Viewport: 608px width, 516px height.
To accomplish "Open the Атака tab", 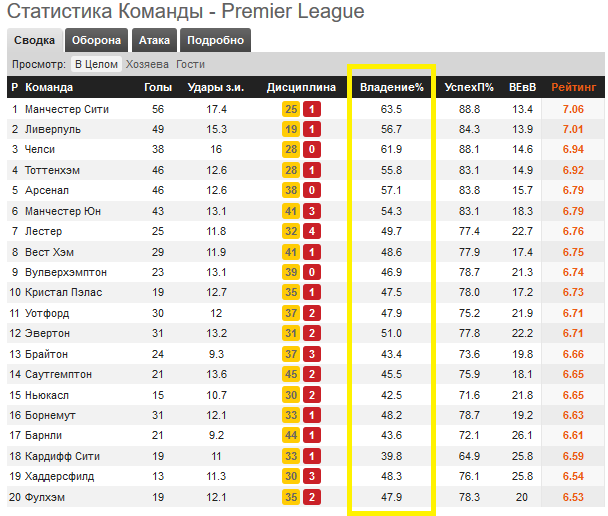I will coord(154,40).
